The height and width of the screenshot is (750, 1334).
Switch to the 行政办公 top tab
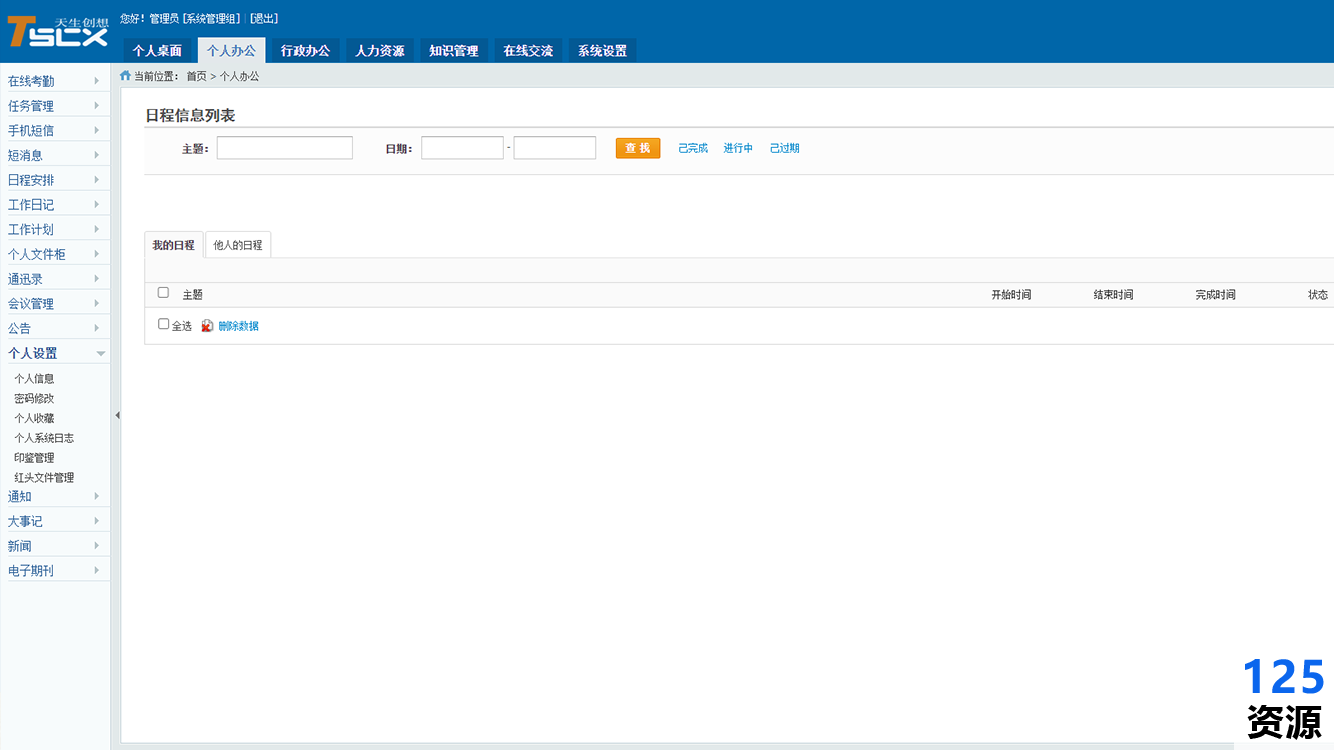point(305,50)
